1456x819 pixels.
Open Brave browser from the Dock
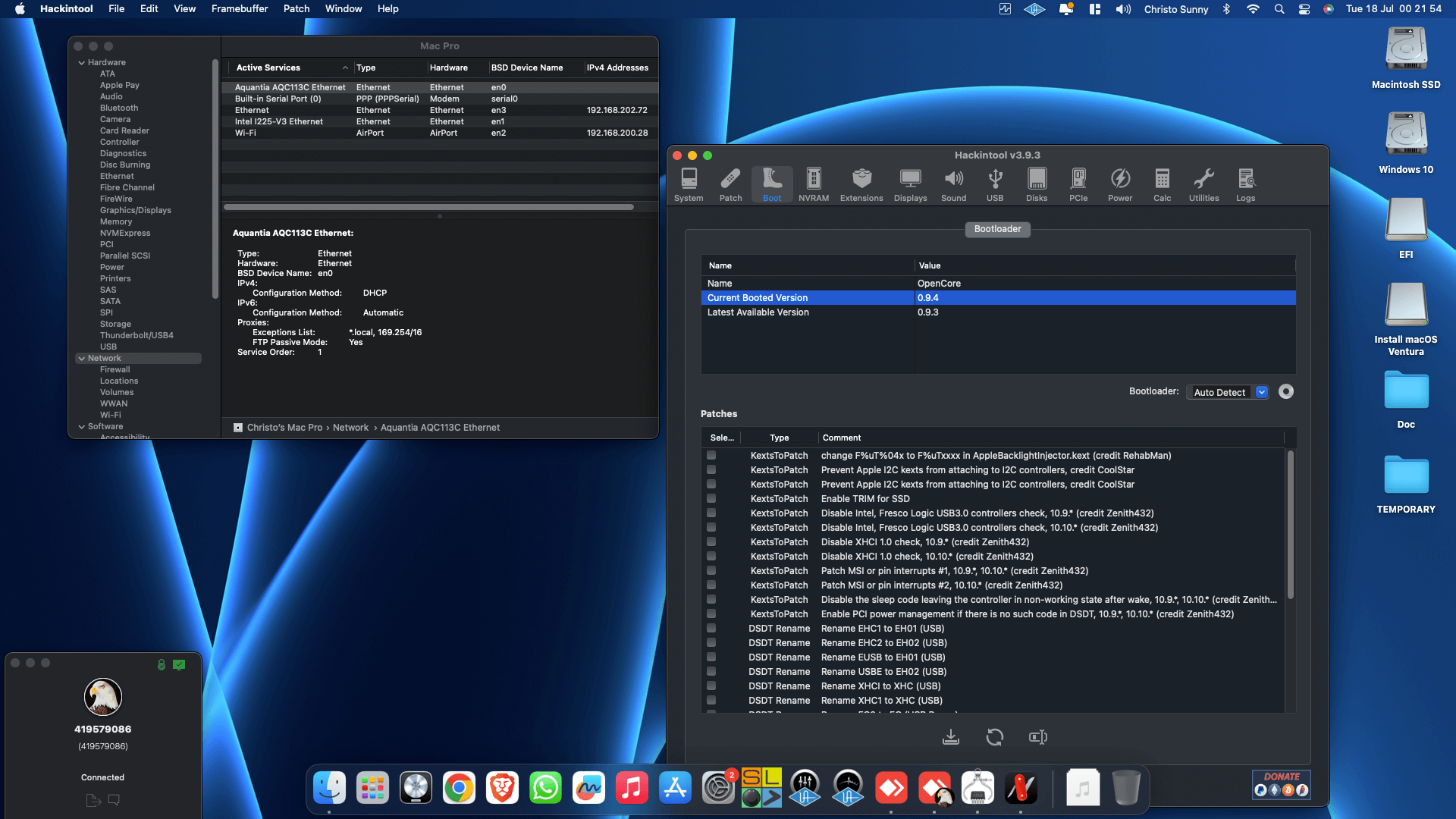tap(502, 789)
